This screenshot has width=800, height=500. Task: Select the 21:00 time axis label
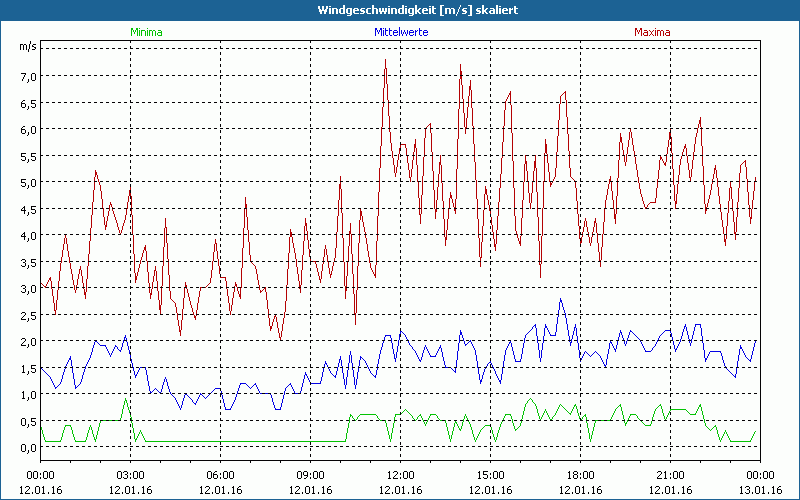[x=670, y=475]
